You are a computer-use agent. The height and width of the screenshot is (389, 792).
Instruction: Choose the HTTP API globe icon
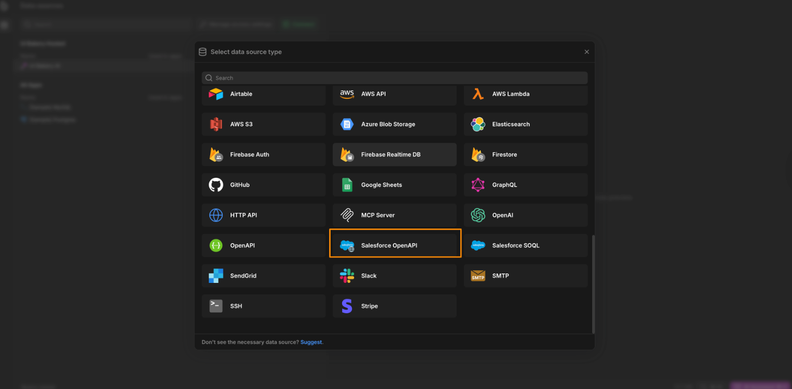(216, 215)
